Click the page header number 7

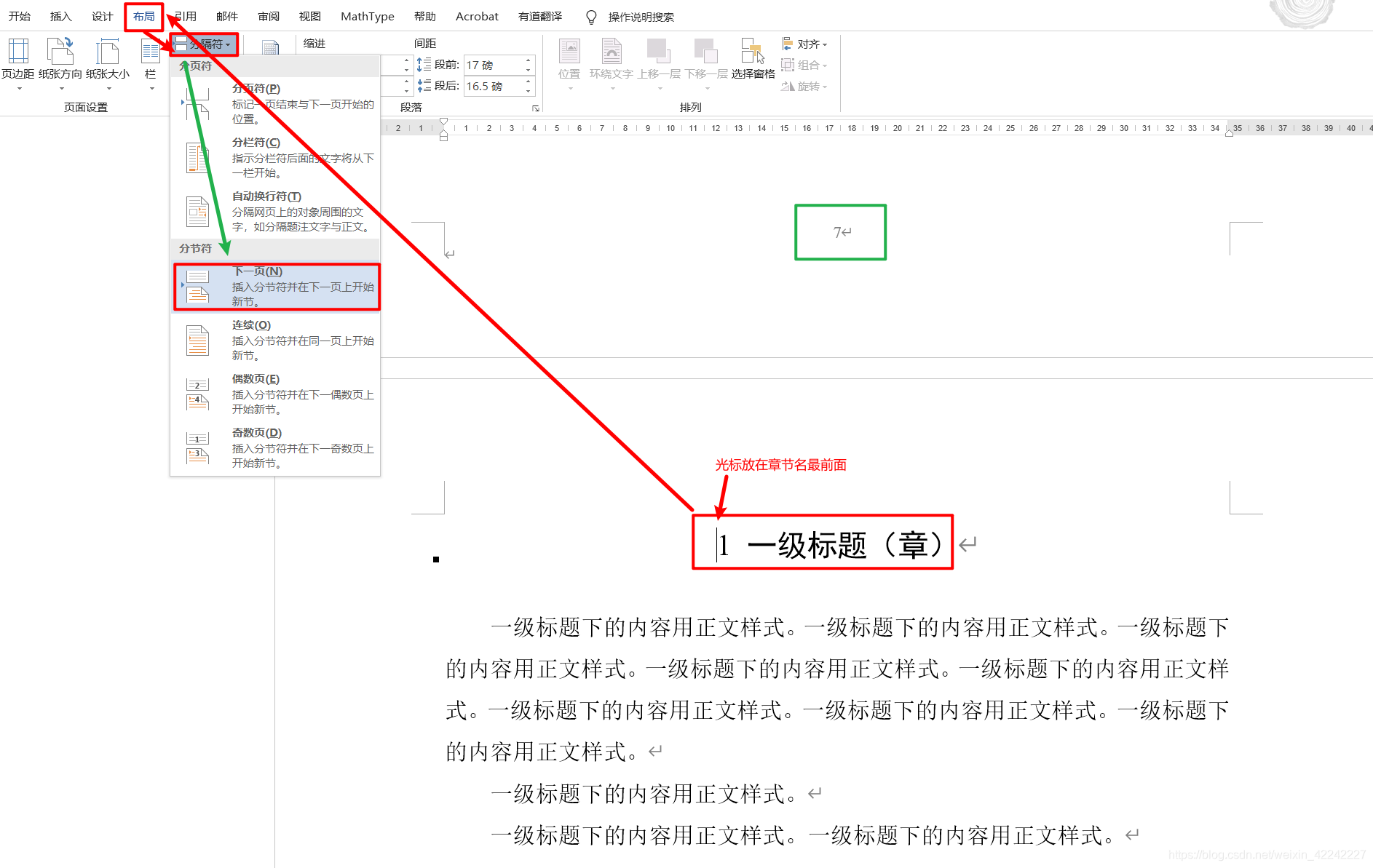click(x=837, y=232)
